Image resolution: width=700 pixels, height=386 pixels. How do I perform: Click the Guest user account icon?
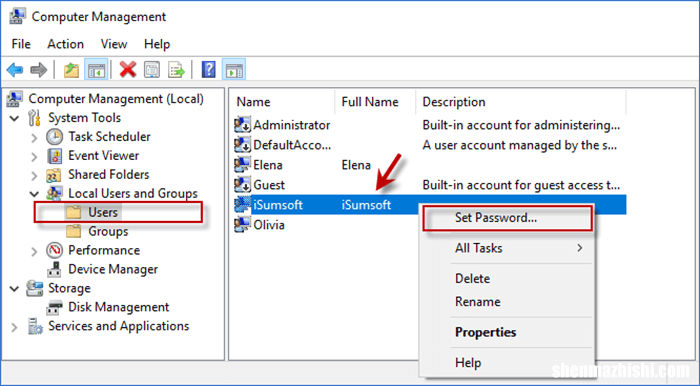coord(242,185)
